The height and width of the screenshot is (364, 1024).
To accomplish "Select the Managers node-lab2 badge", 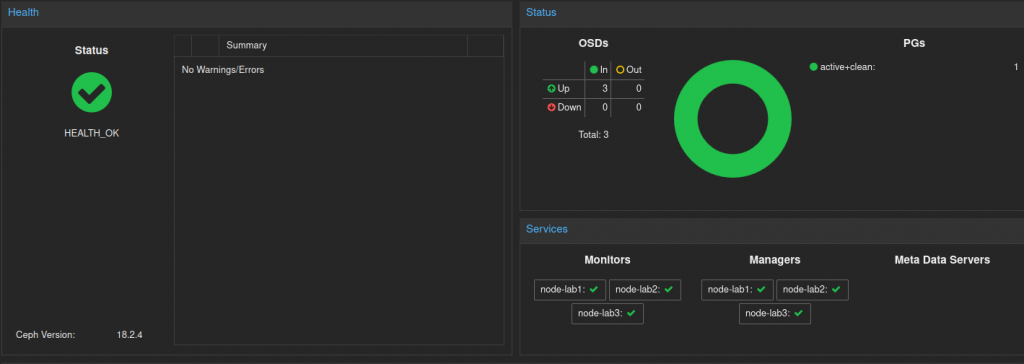I will click(x=812, y=290).
